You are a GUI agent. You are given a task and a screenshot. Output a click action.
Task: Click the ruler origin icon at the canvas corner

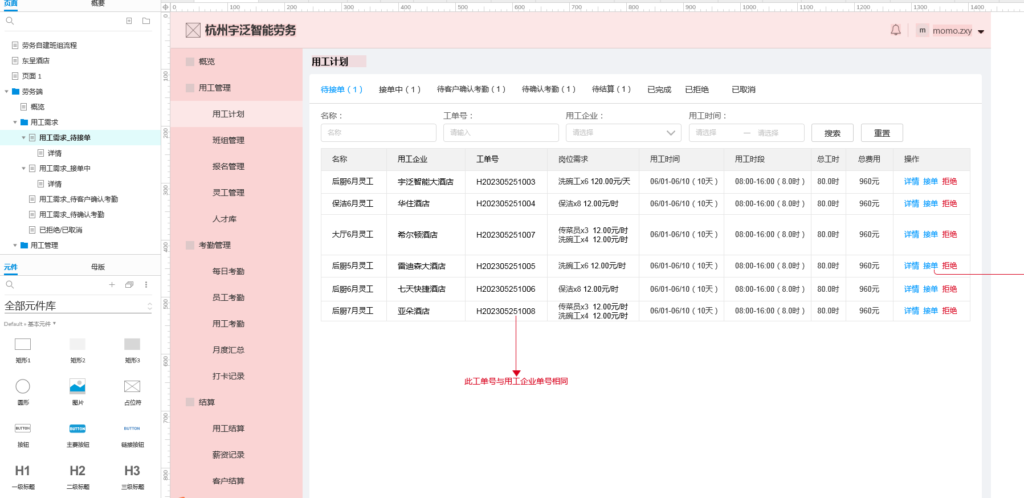(165, 7)
